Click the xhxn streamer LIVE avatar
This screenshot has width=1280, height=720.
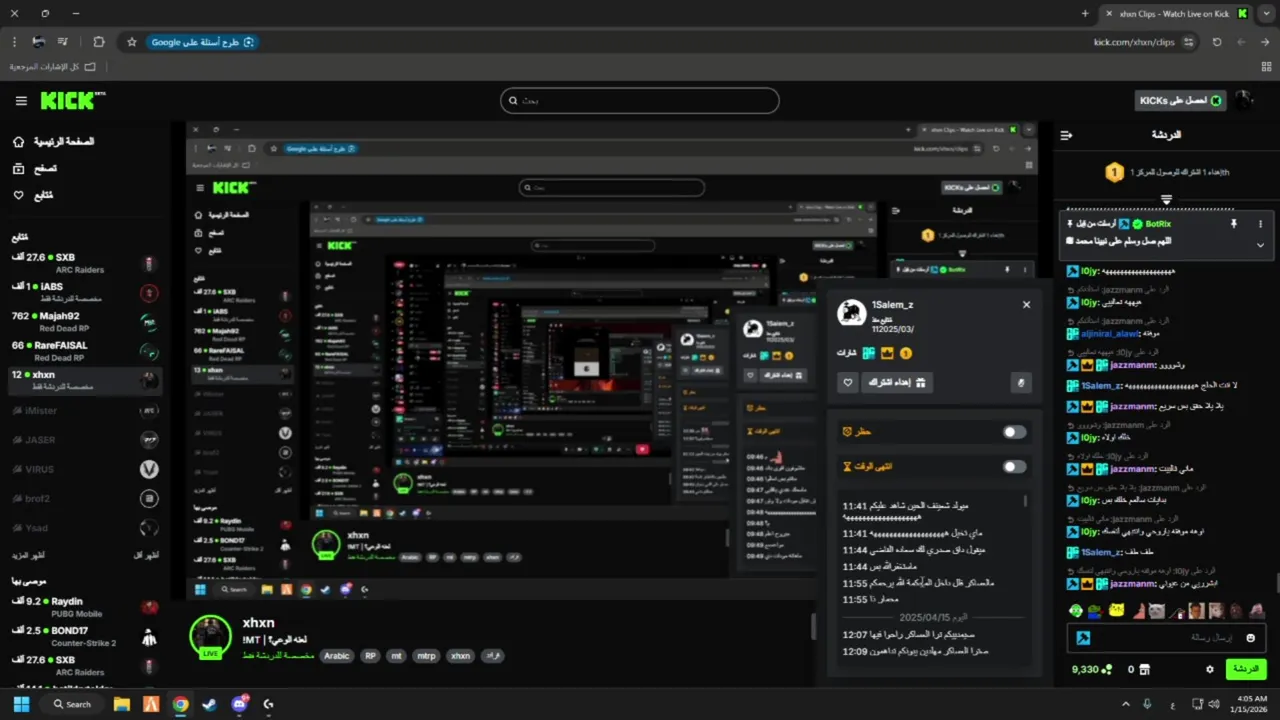coord(211,637)
